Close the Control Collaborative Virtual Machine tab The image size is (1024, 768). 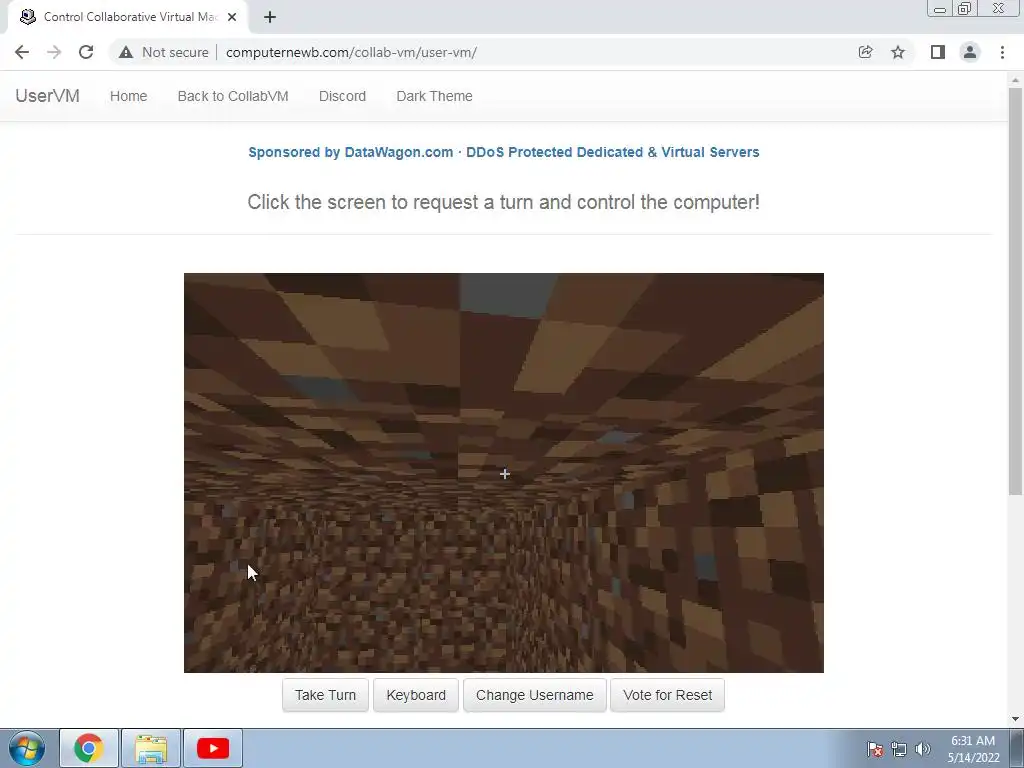(x=232, y=17)
